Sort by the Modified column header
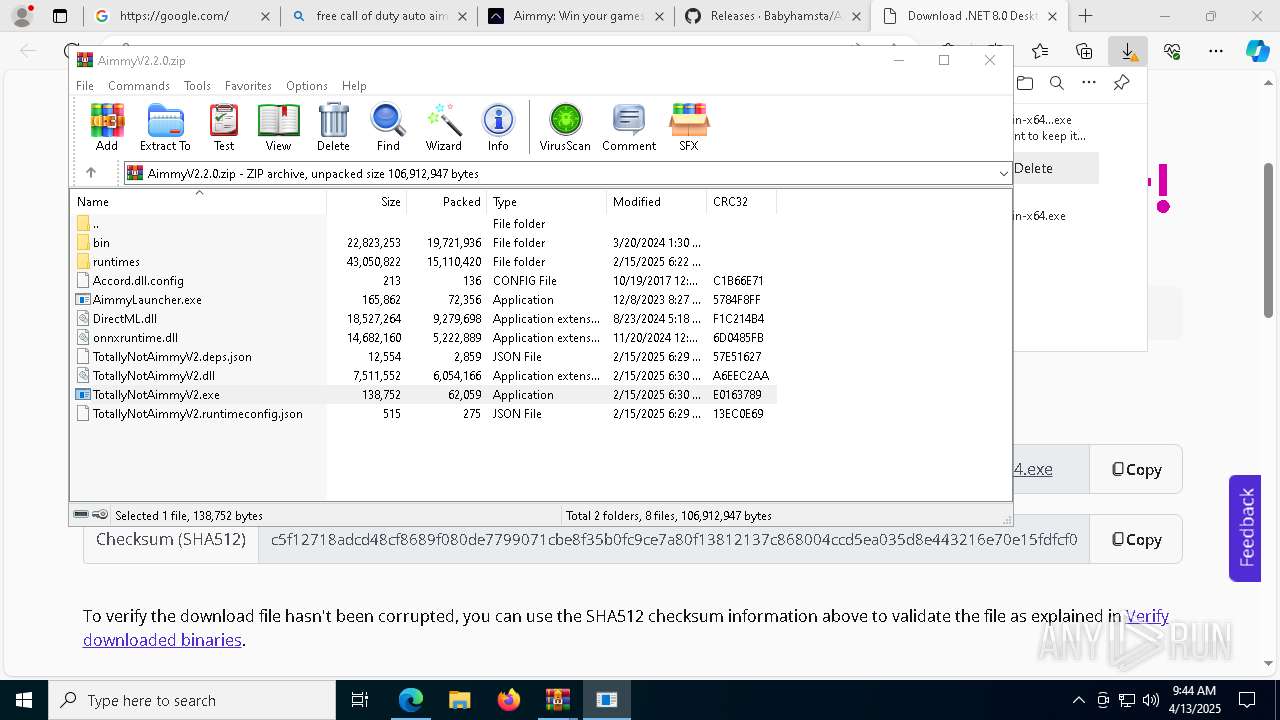Viewport: 1280px width, 720px height. [x=656, y=202]
